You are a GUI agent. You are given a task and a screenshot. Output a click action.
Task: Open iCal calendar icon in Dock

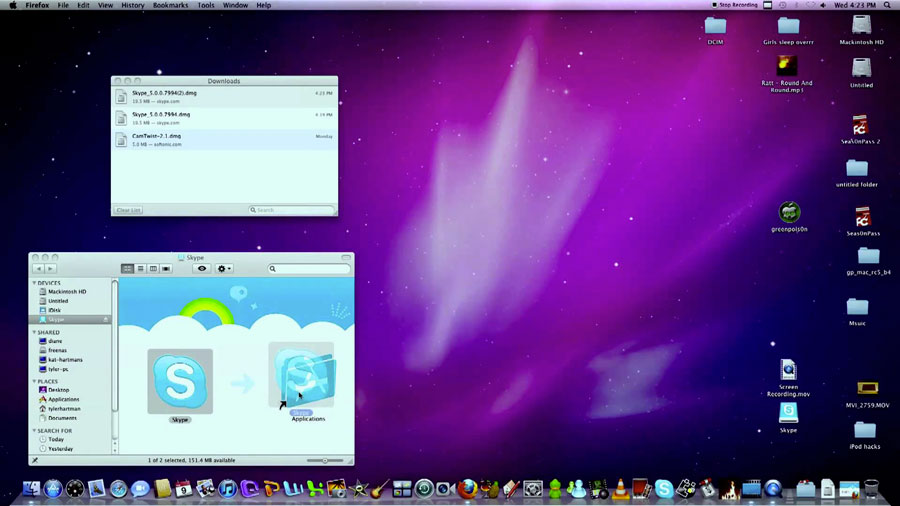tap(184, 489)
